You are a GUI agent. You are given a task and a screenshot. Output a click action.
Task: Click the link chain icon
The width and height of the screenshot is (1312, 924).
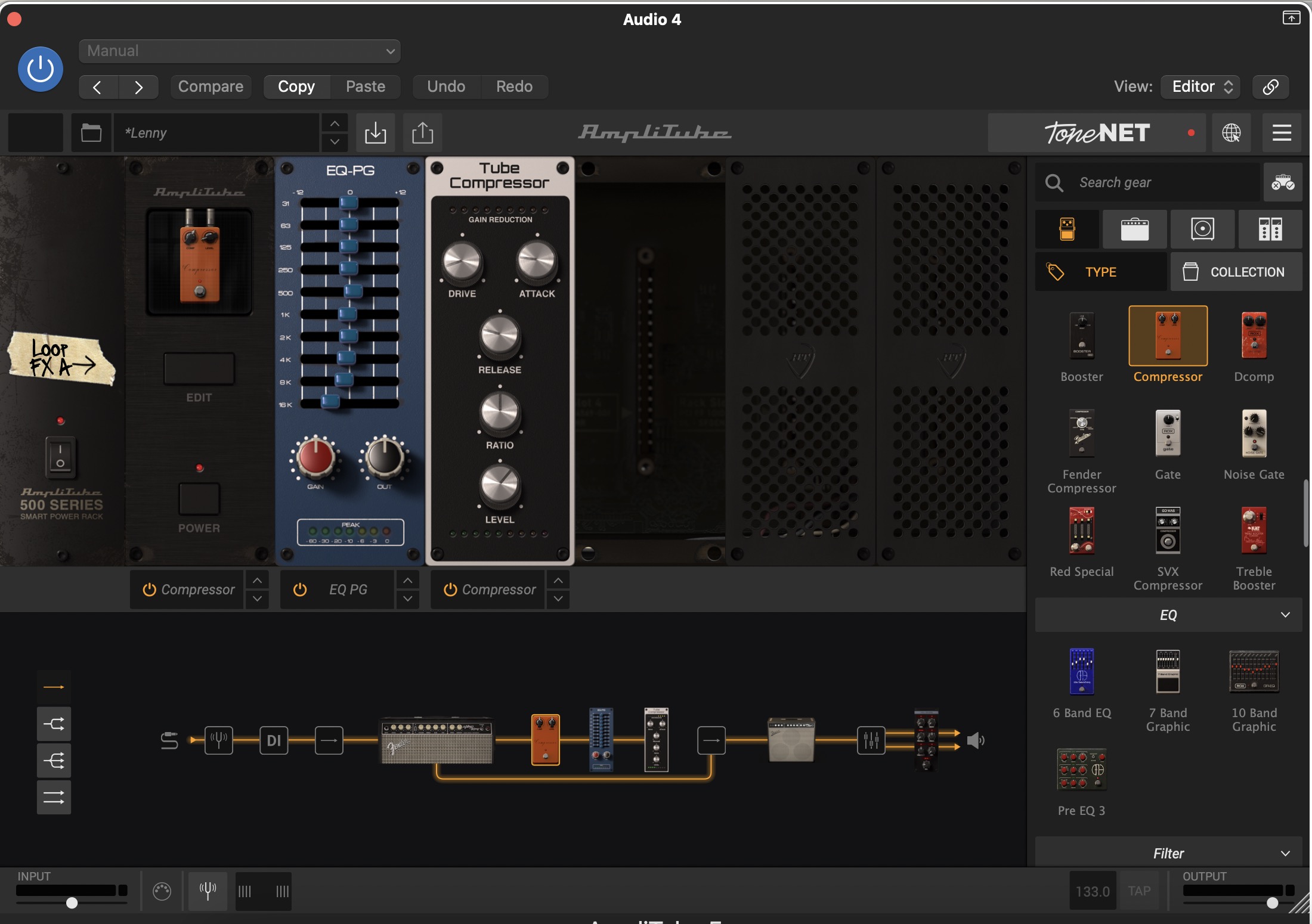coord(1270,87)
